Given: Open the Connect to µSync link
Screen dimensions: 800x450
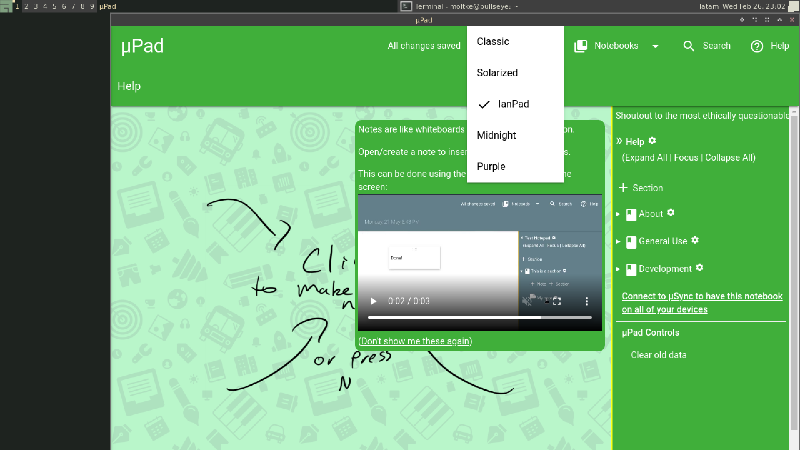Looking at the screenshot, I should point(702,303).
